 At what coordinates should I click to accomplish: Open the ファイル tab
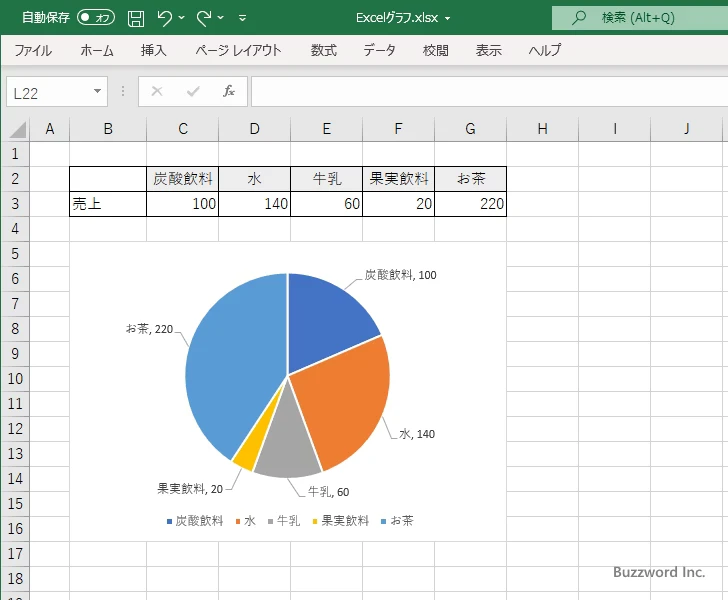point(33,50)
